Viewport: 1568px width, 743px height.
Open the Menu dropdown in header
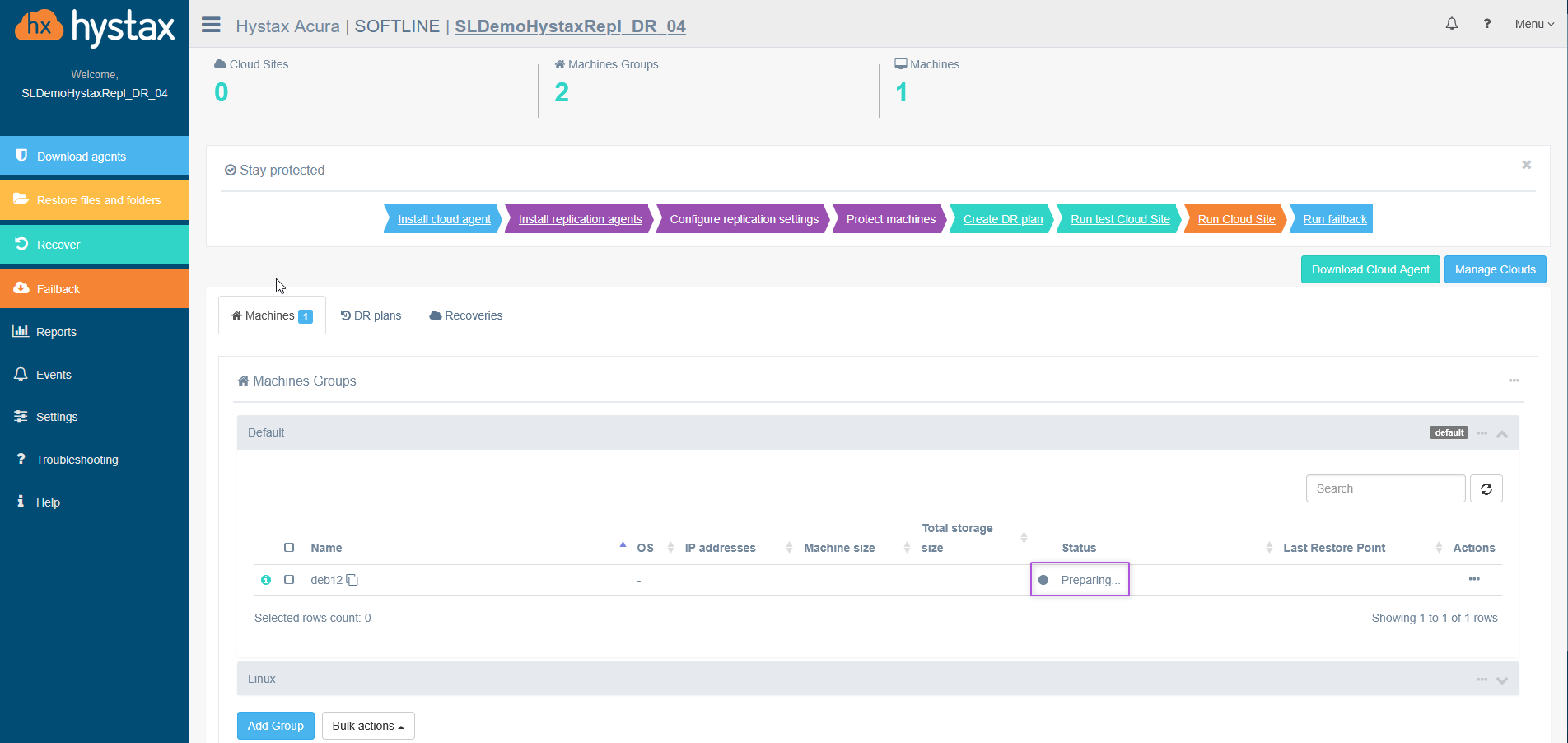(x=1534, y=24)
